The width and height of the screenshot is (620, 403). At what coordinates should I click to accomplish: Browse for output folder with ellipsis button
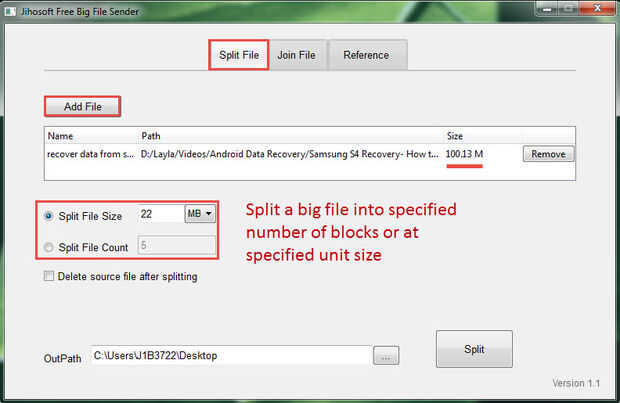click(x=386, y=356)
